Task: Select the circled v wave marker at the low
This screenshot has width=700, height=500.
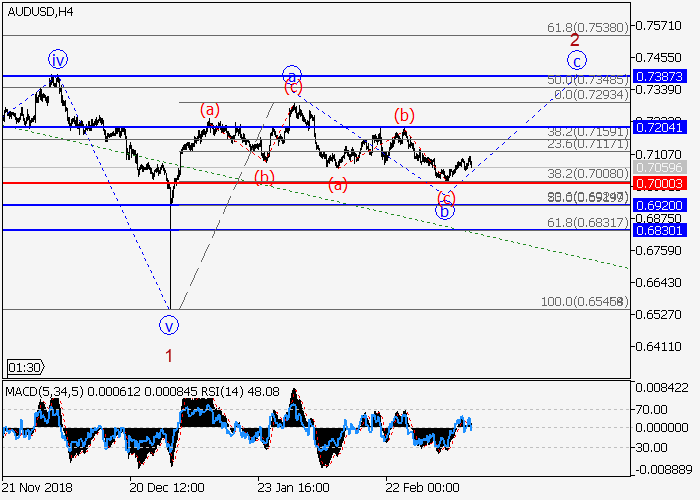Action: [x=169, y=324]
